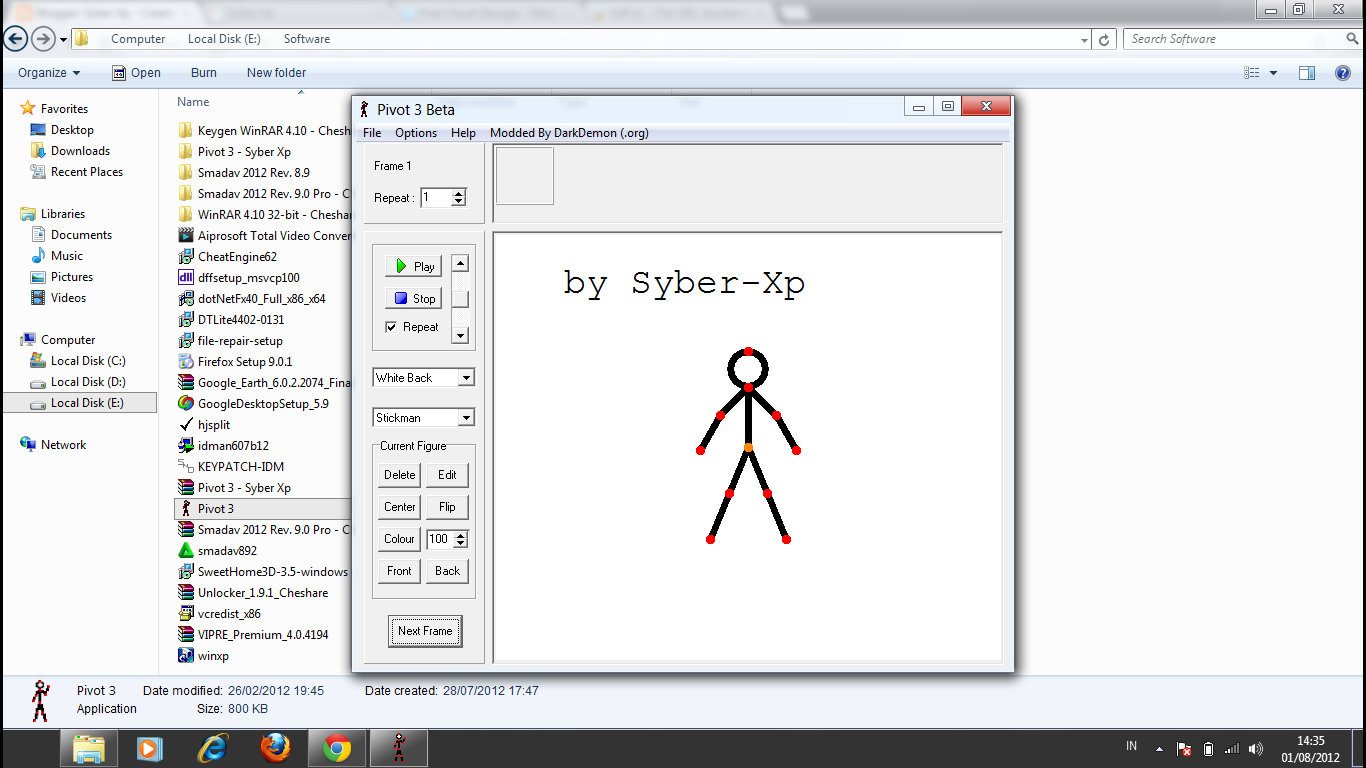
Task: Click the figure size field showing 100
Action: 440,539
